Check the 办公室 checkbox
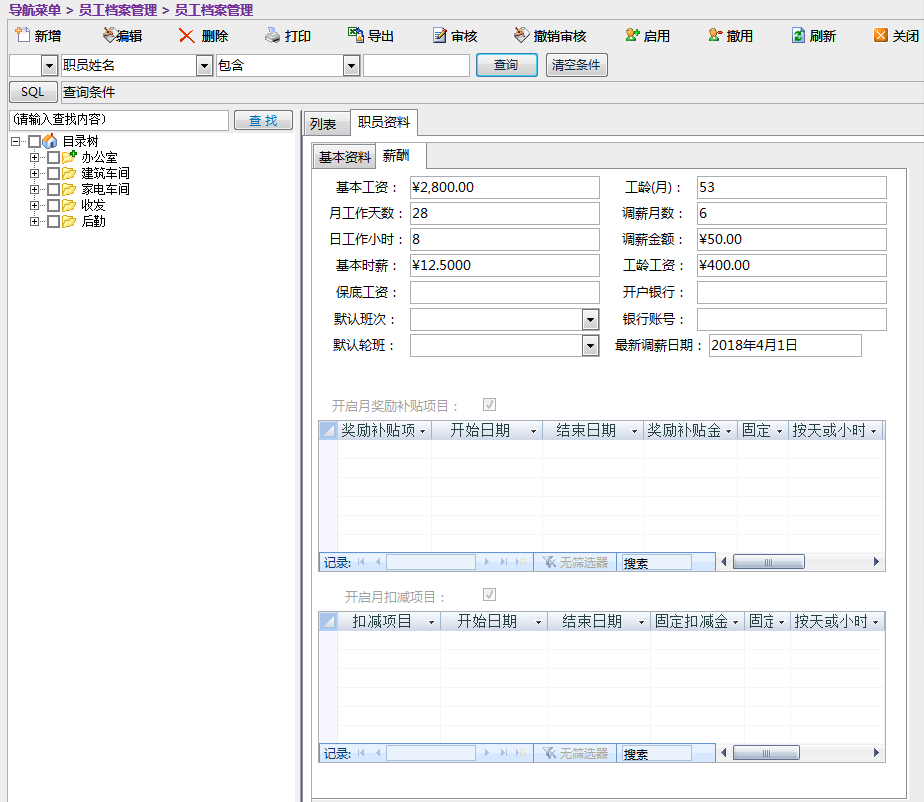This screenshot has width=924, height=802. [x=53, y=157]
